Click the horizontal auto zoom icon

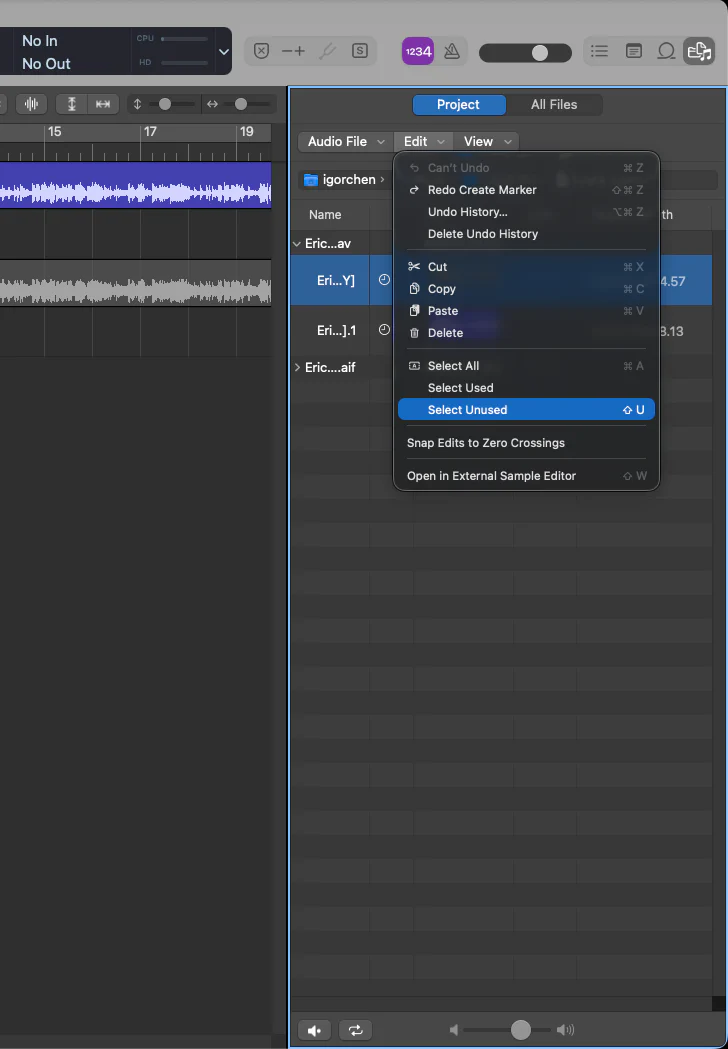pos(103,104)
